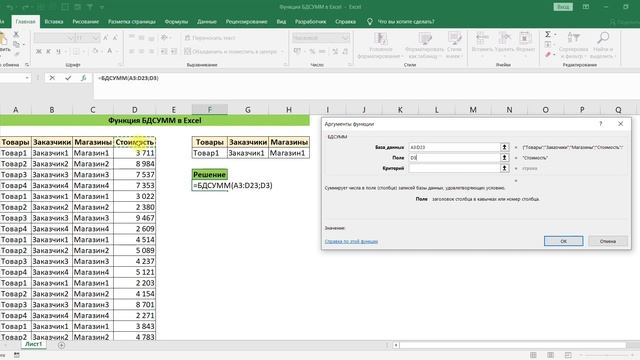
Task: Click the help question mark in dialog
Action: click(600, 124)
